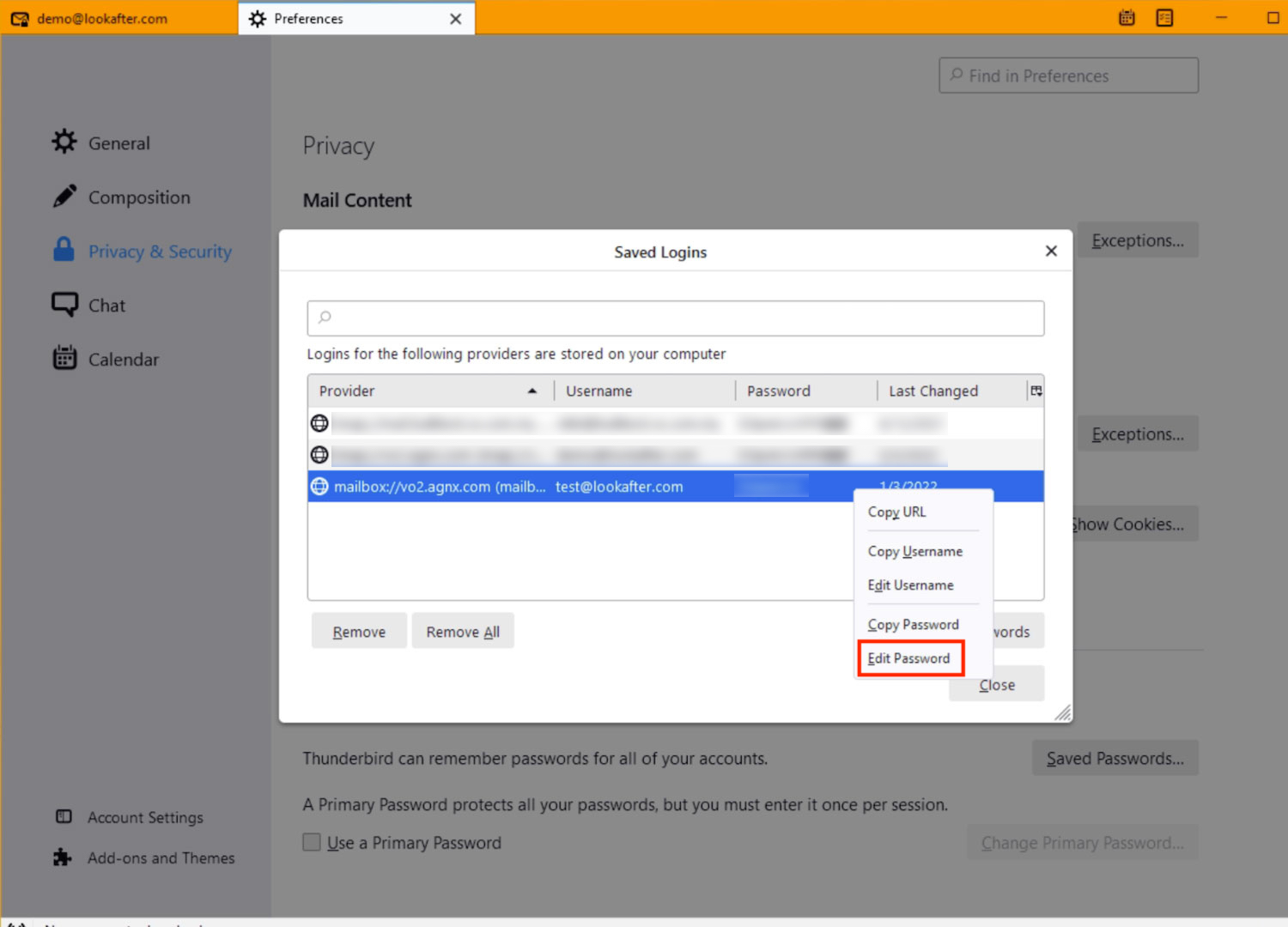The height and width of the screenshot is (927, 1288).
Task: Open the tasks icon in title bar
Action: (x=1164, y=18)
